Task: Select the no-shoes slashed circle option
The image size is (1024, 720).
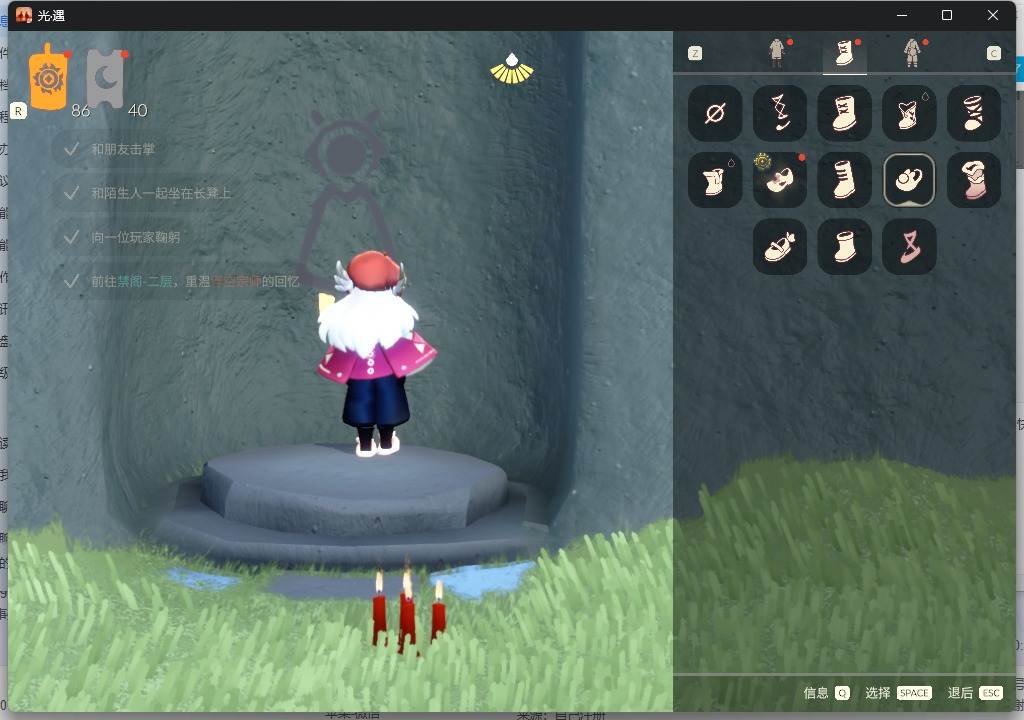Action: point(715,113)
